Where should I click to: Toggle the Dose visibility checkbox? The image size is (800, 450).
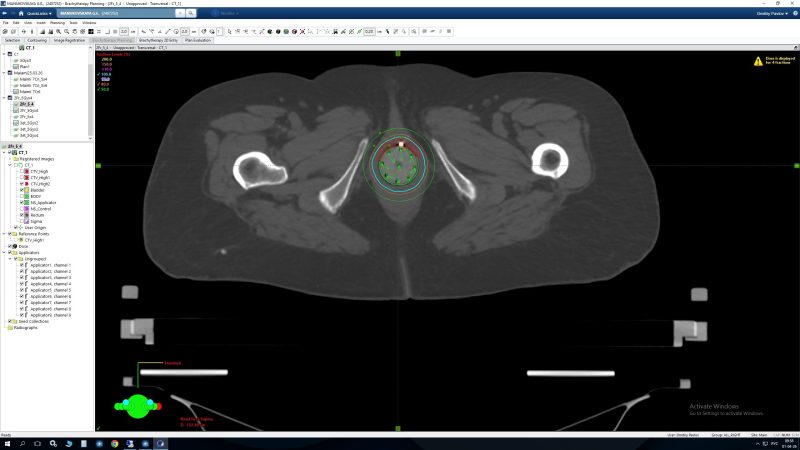[9, 246]
